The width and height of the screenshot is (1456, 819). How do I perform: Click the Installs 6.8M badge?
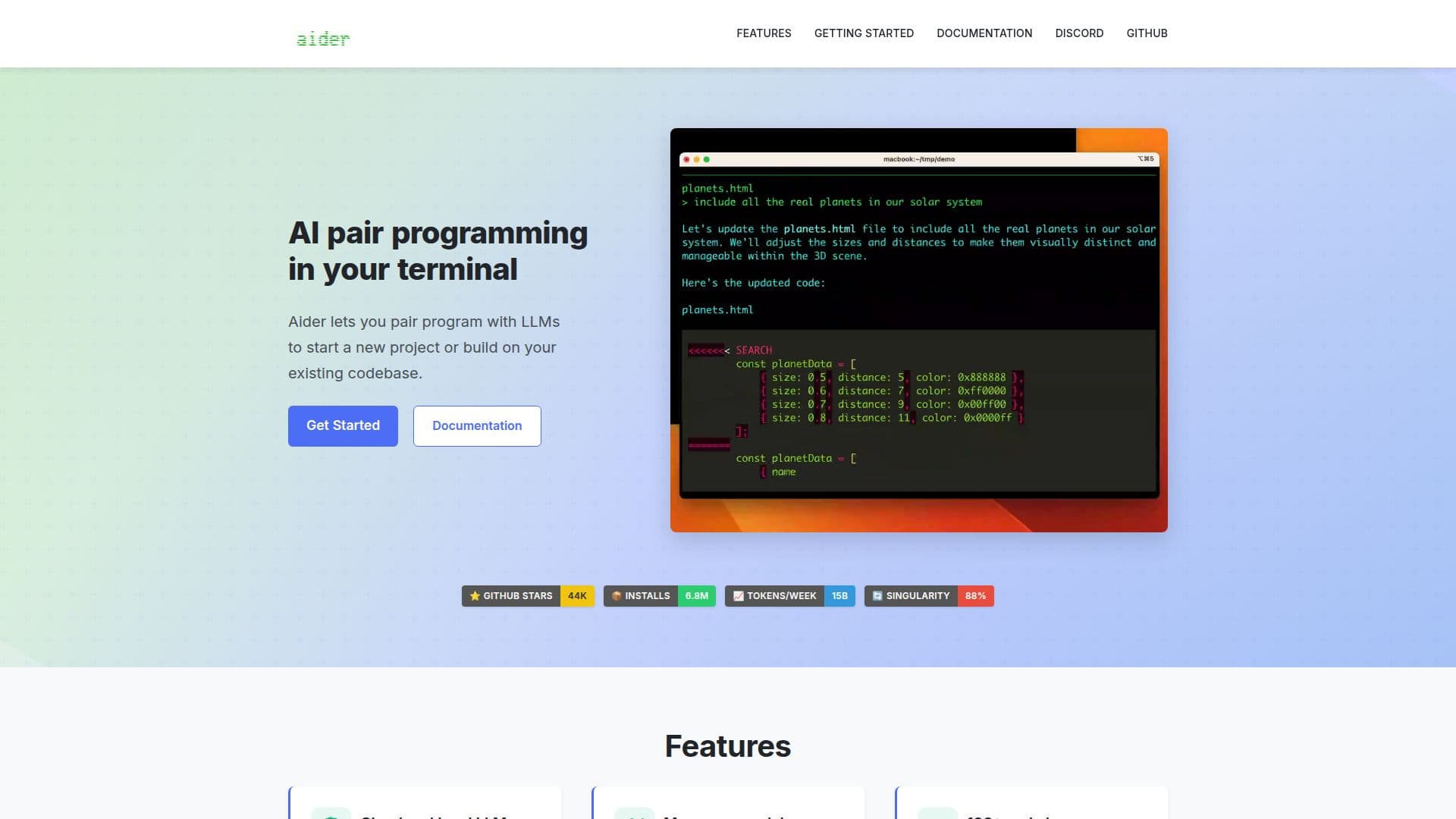(x=660, y=596)
